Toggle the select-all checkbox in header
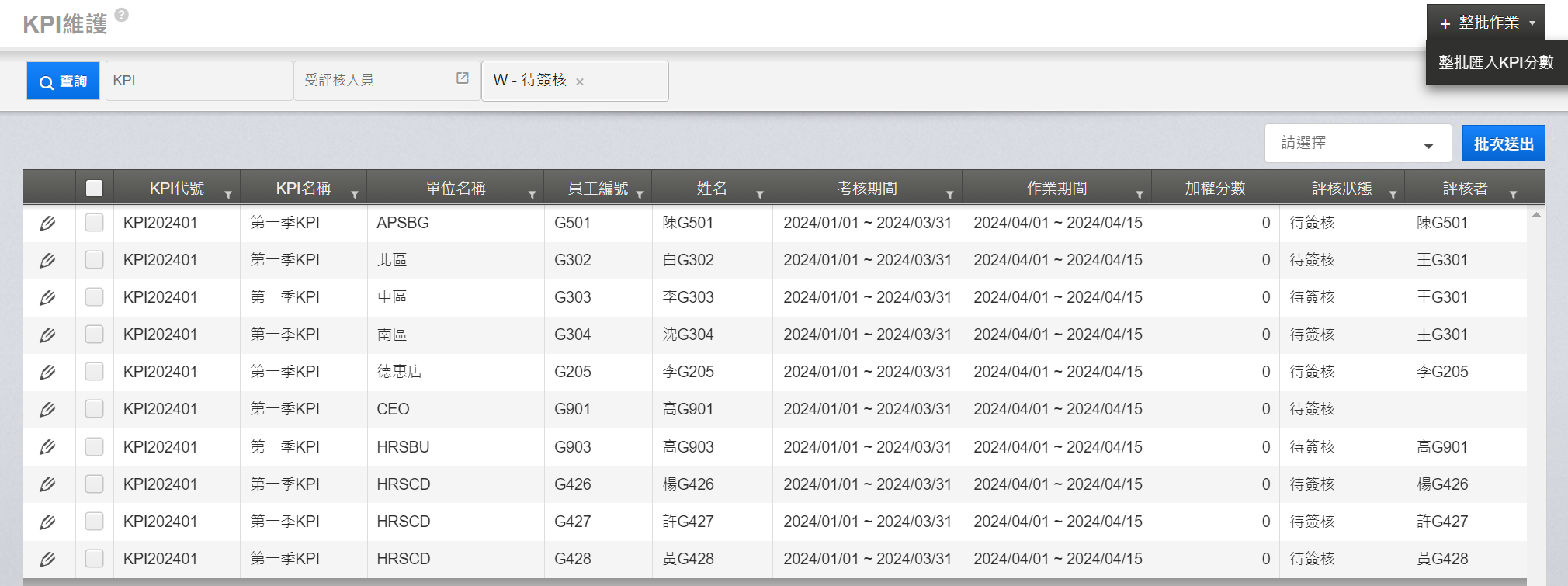 point(94,188)
